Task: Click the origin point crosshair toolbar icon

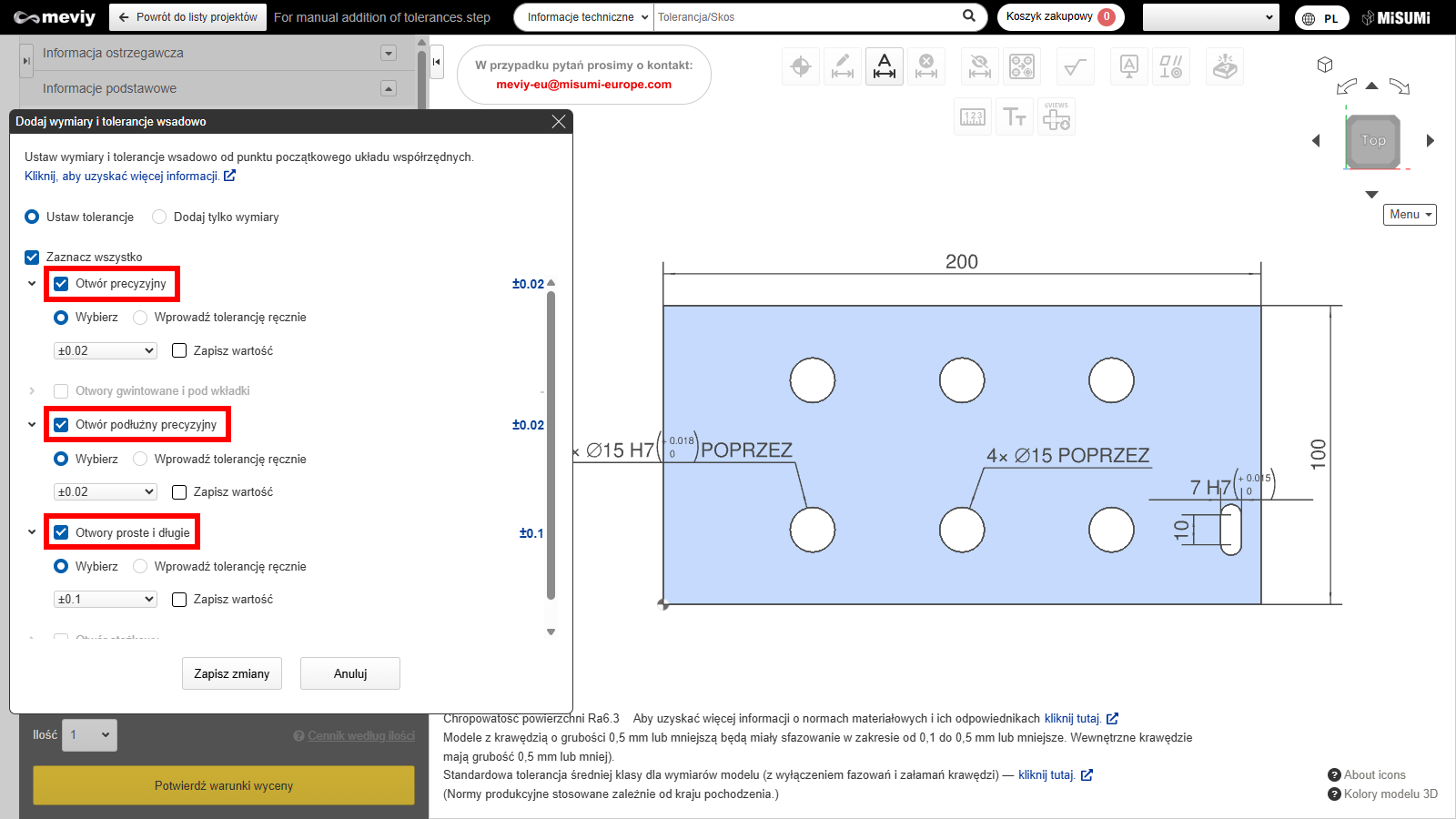Action: 801,66
